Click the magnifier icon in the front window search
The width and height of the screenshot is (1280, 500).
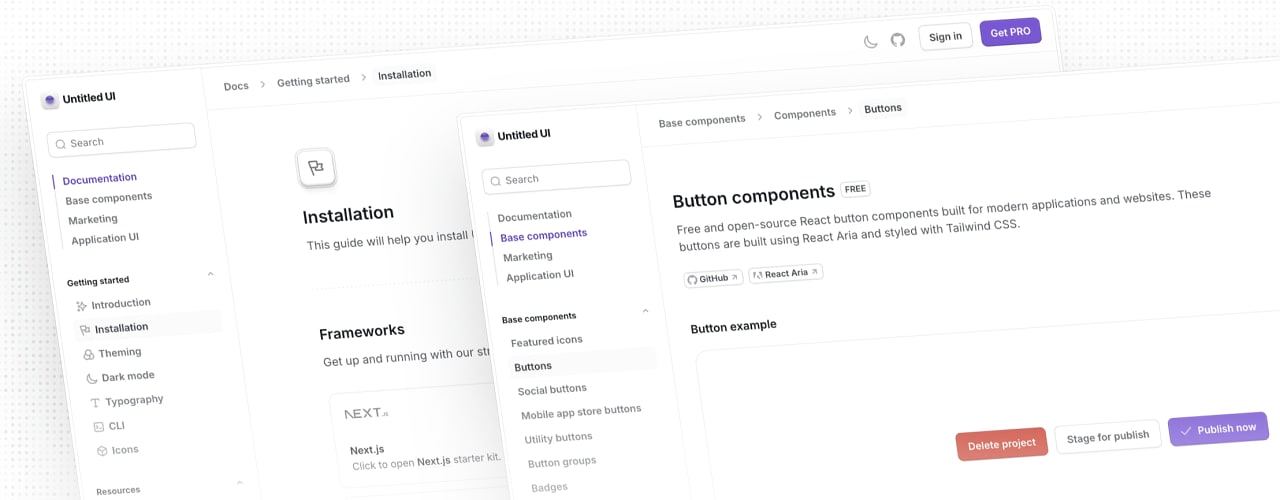pos(496,181)
